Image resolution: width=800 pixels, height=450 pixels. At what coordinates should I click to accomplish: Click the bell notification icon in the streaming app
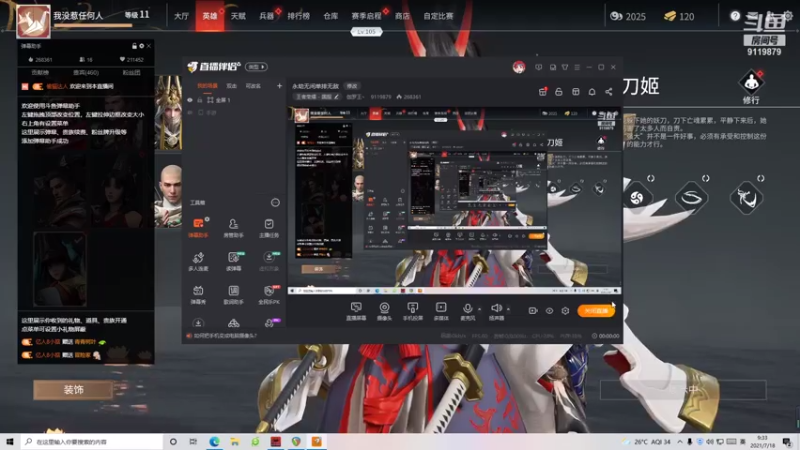592,92
